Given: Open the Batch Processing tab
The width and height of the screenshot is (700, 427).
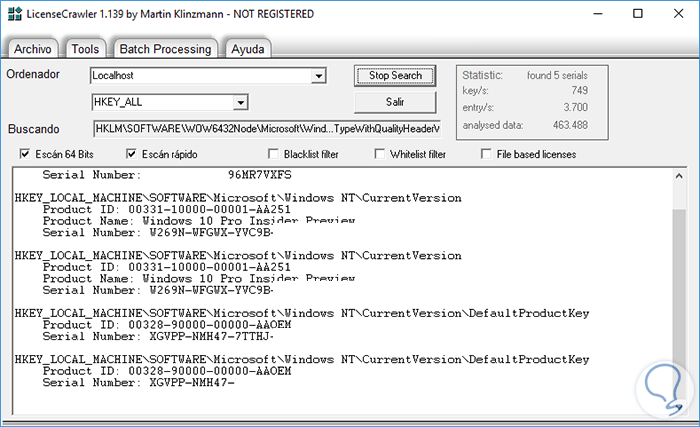Looking at the screenshot, I should tap(166, 49).
